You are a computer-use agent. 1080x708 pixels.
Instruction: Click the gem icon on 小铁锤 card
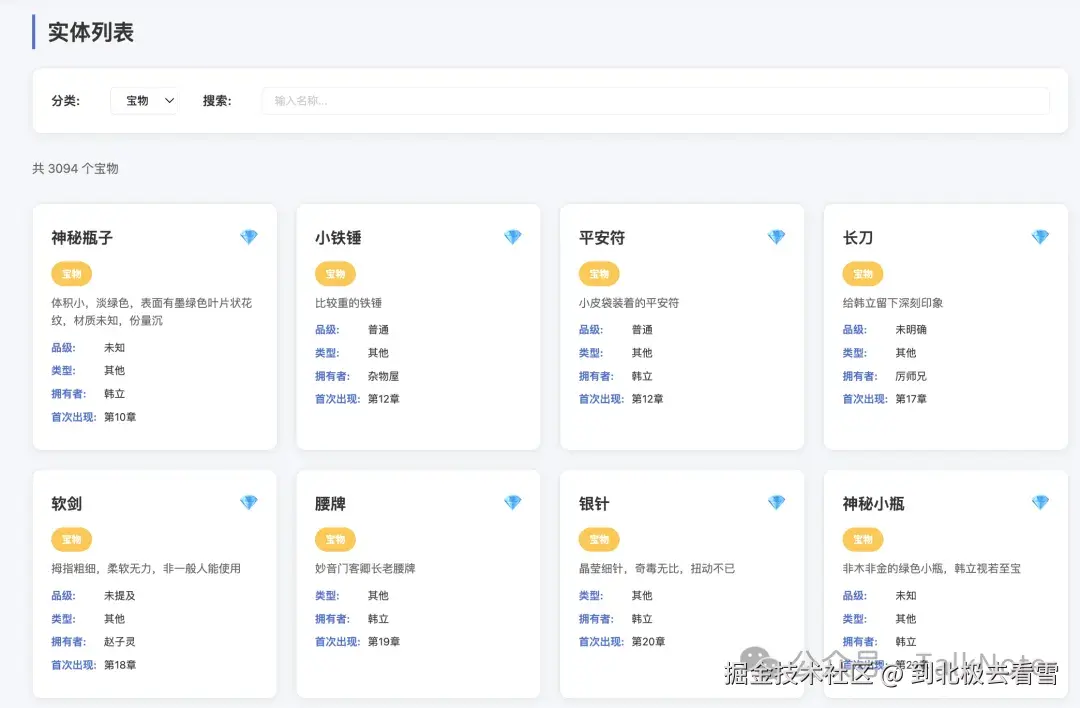(512, 237)
